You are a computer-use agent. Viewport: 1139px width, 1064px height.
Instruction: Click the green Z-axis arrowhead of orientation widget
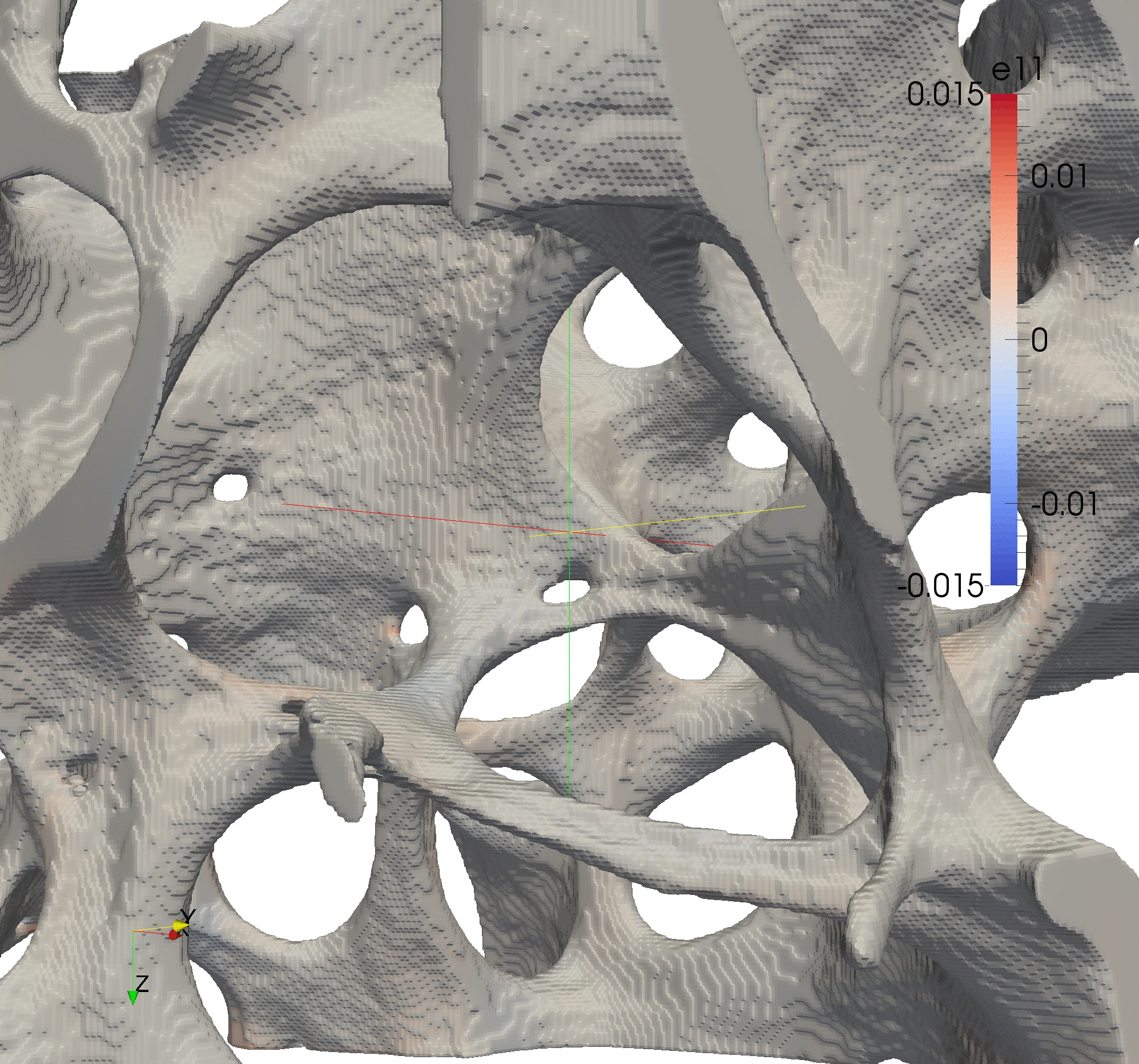[132, 999]
